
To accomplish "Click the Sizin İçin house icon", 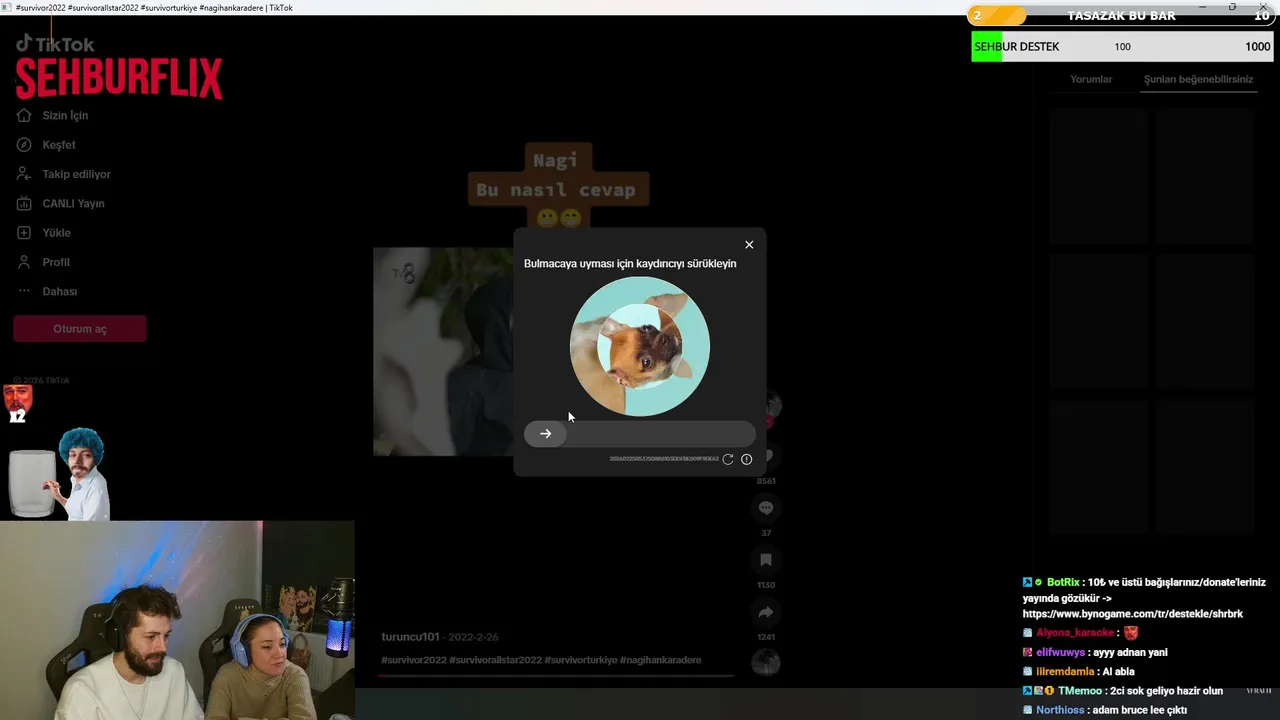I will [24, 116].
